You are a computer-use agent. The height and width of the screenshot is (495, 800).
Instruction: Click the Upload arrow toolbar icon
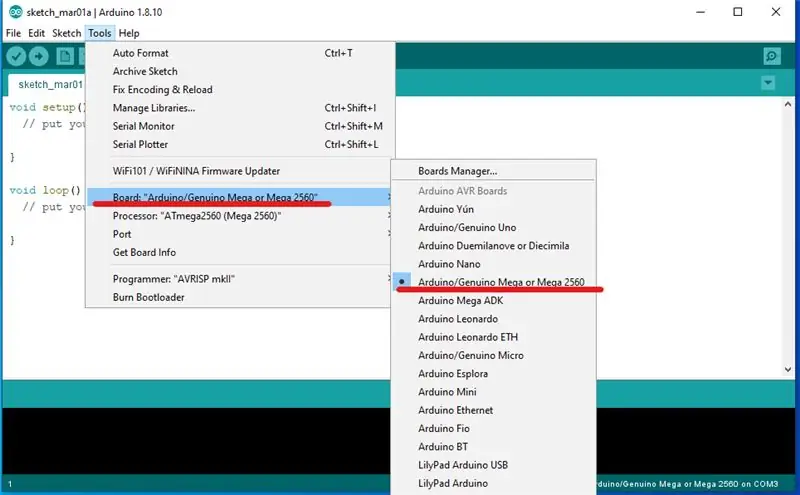pyautogui.click(x=38, y=56)
